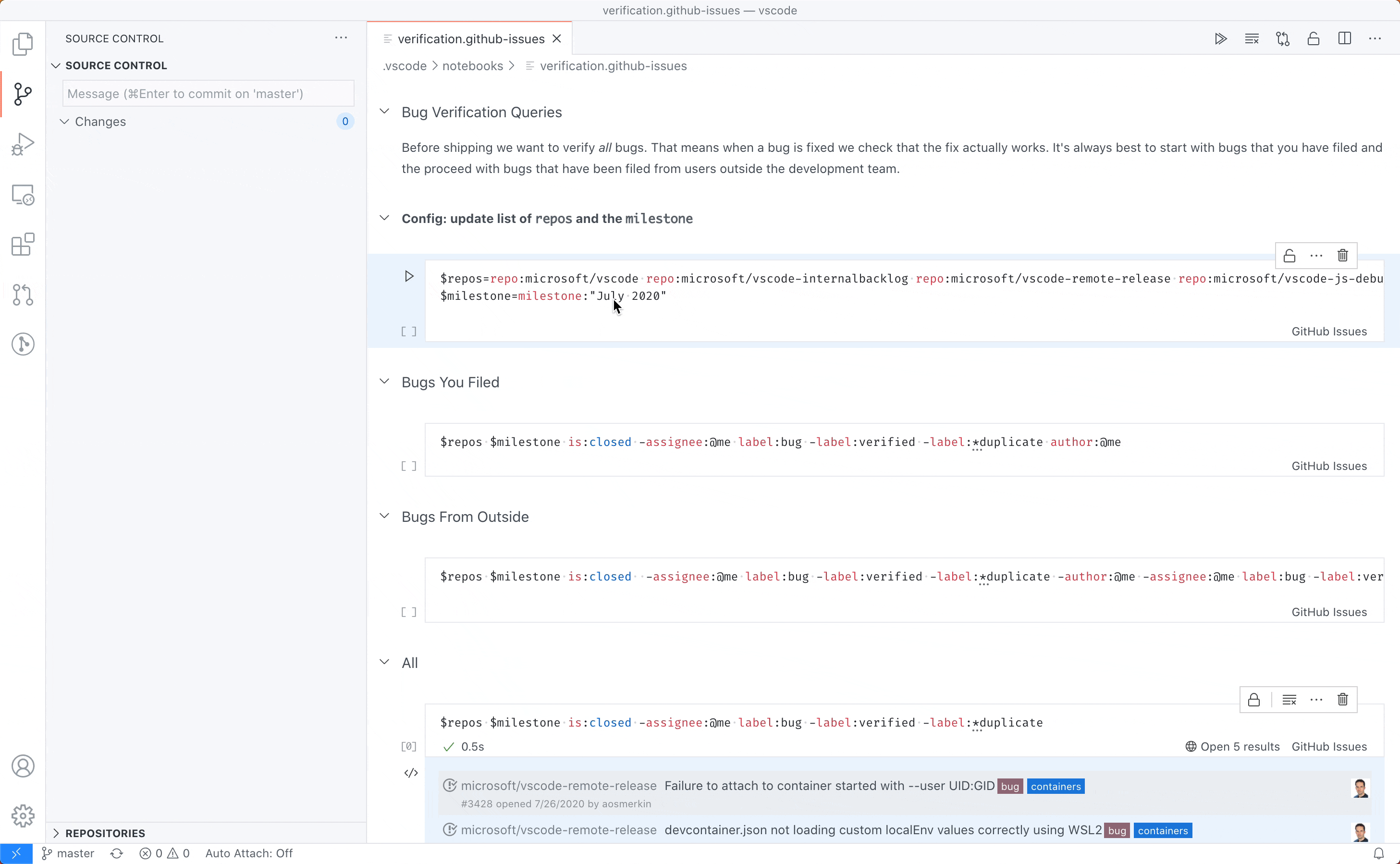Run all cells in the notebook
1400x864 pixels.
point(1221,38)
